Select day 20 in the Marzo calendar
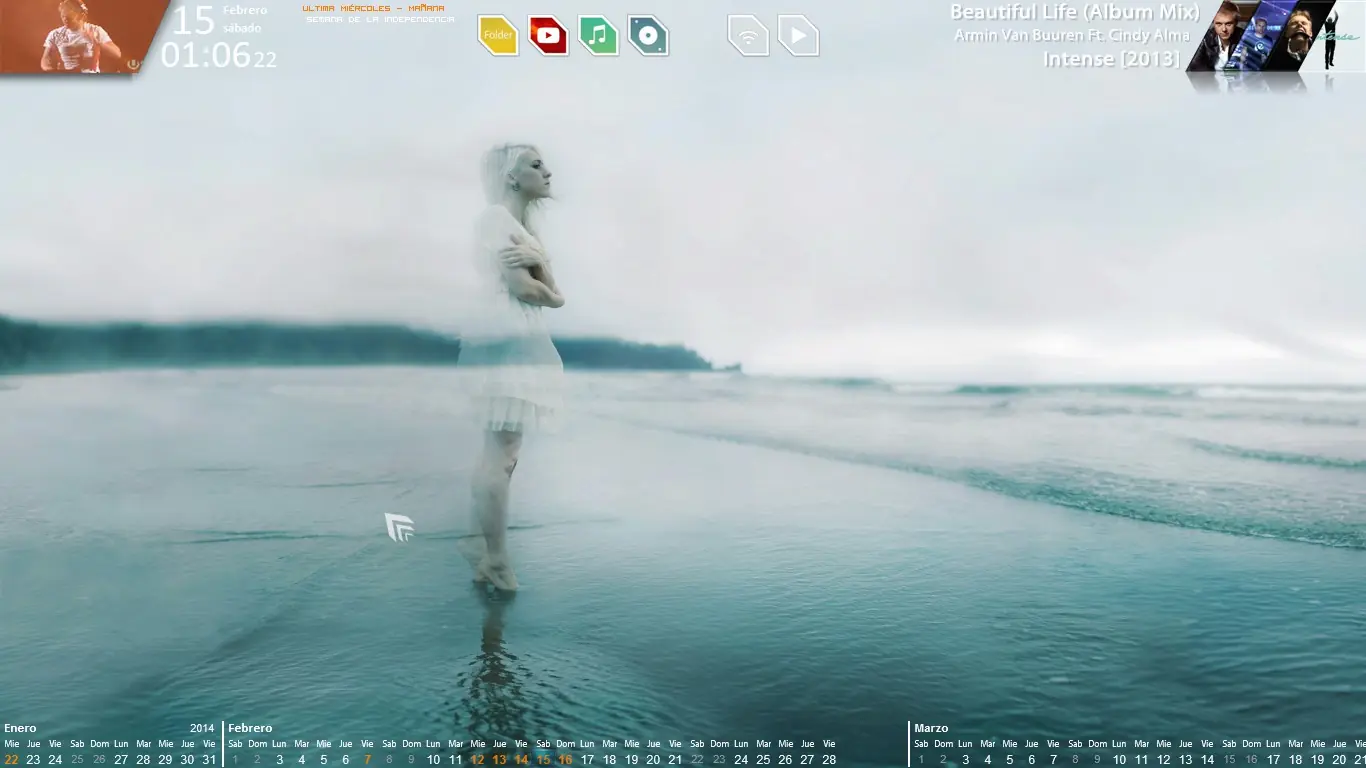Image resolution: width=1366 pixels, height=768 pixels. 1339,760
